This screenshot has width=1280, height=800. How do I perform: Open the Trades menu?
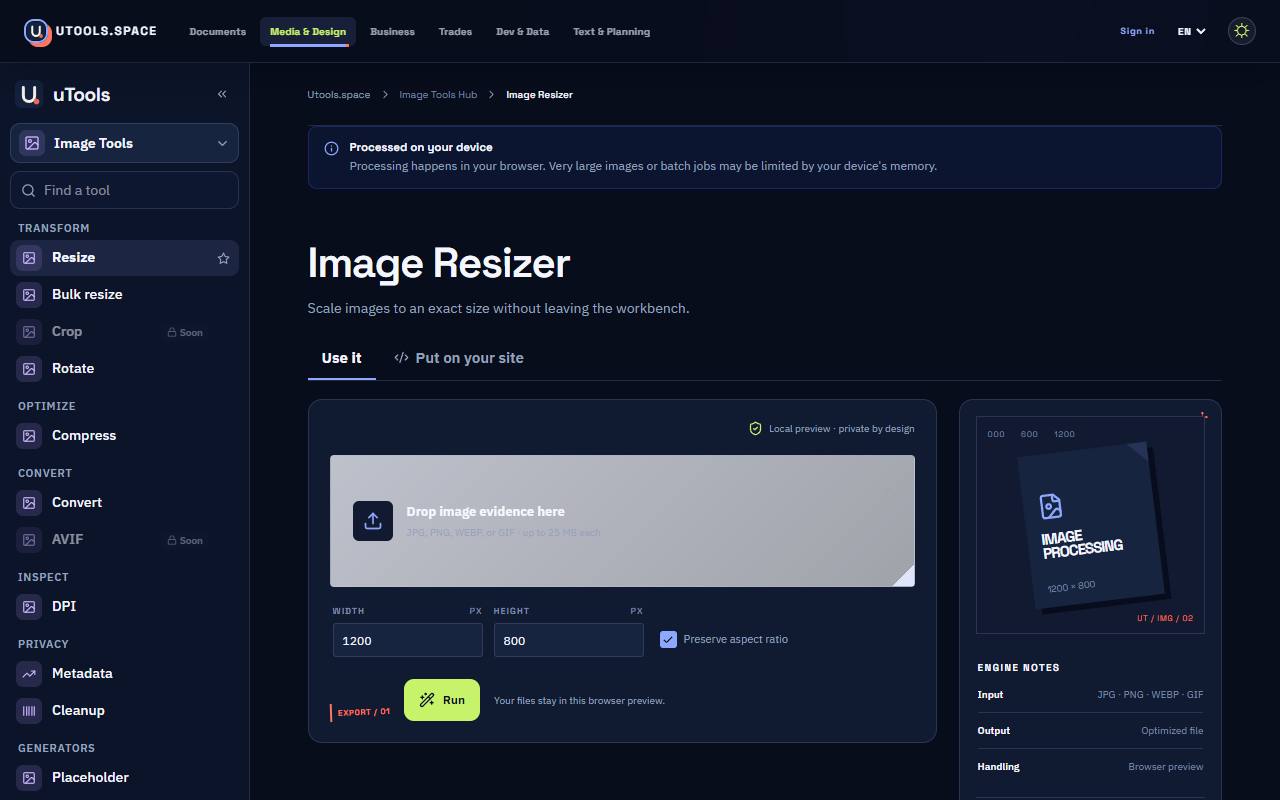coord(455,31)
